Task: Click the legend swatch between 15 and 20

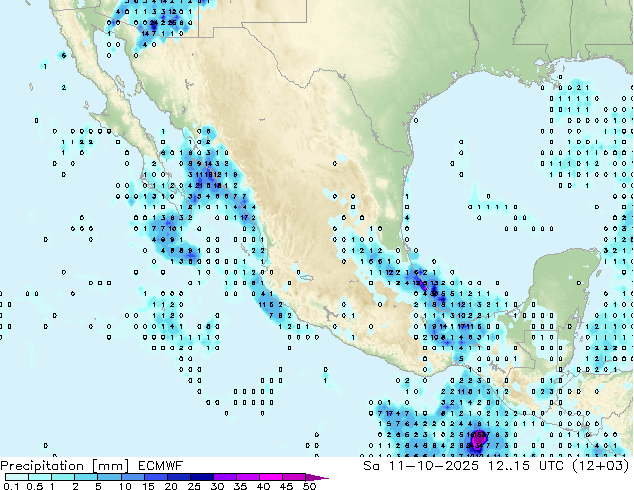Action: coord(155,477)
